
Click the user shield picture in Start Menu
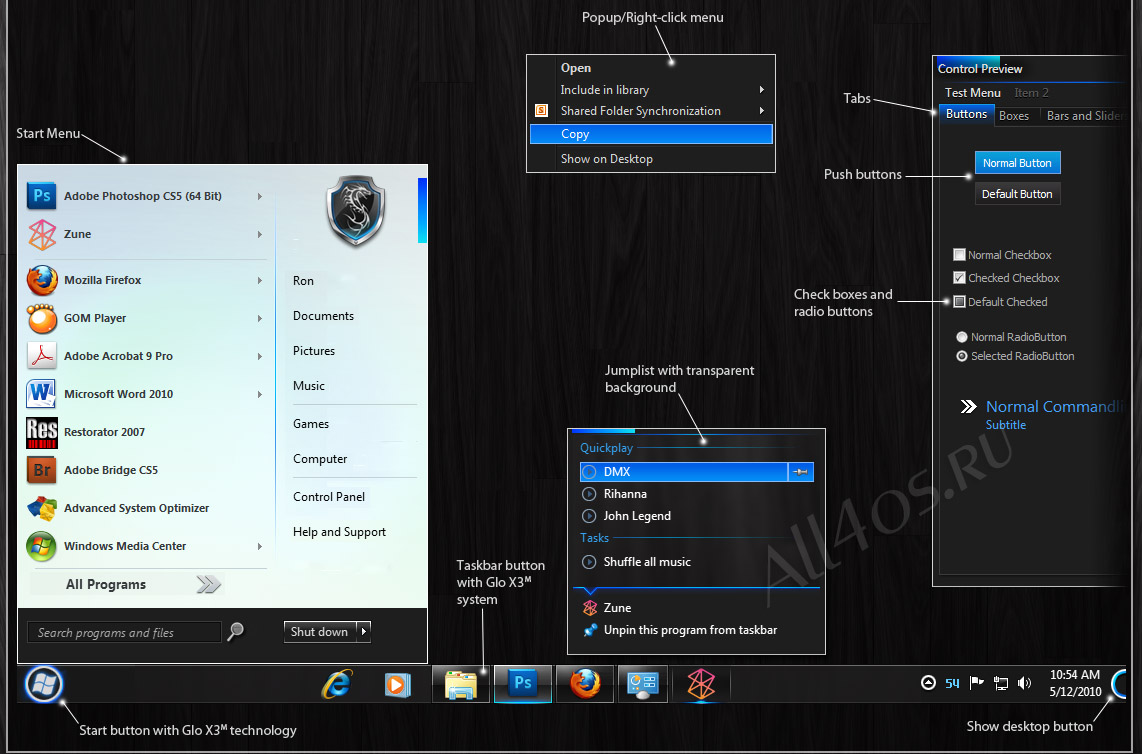355,210
